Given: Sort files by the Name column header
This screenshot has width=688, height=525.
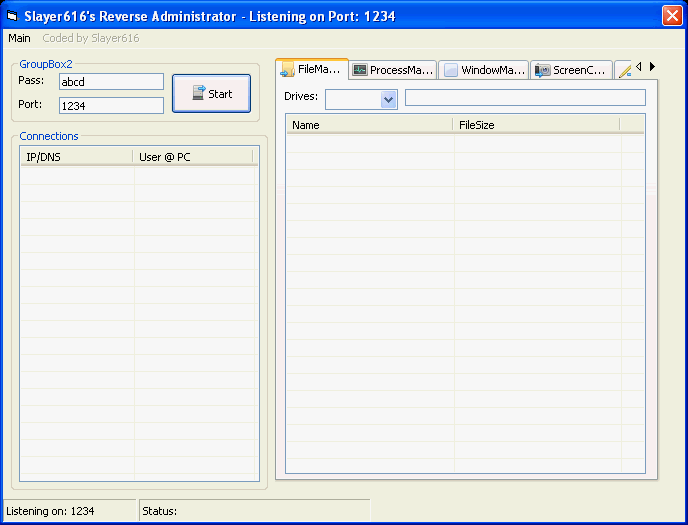Looking at the screenshot, I should click(369, 125).
